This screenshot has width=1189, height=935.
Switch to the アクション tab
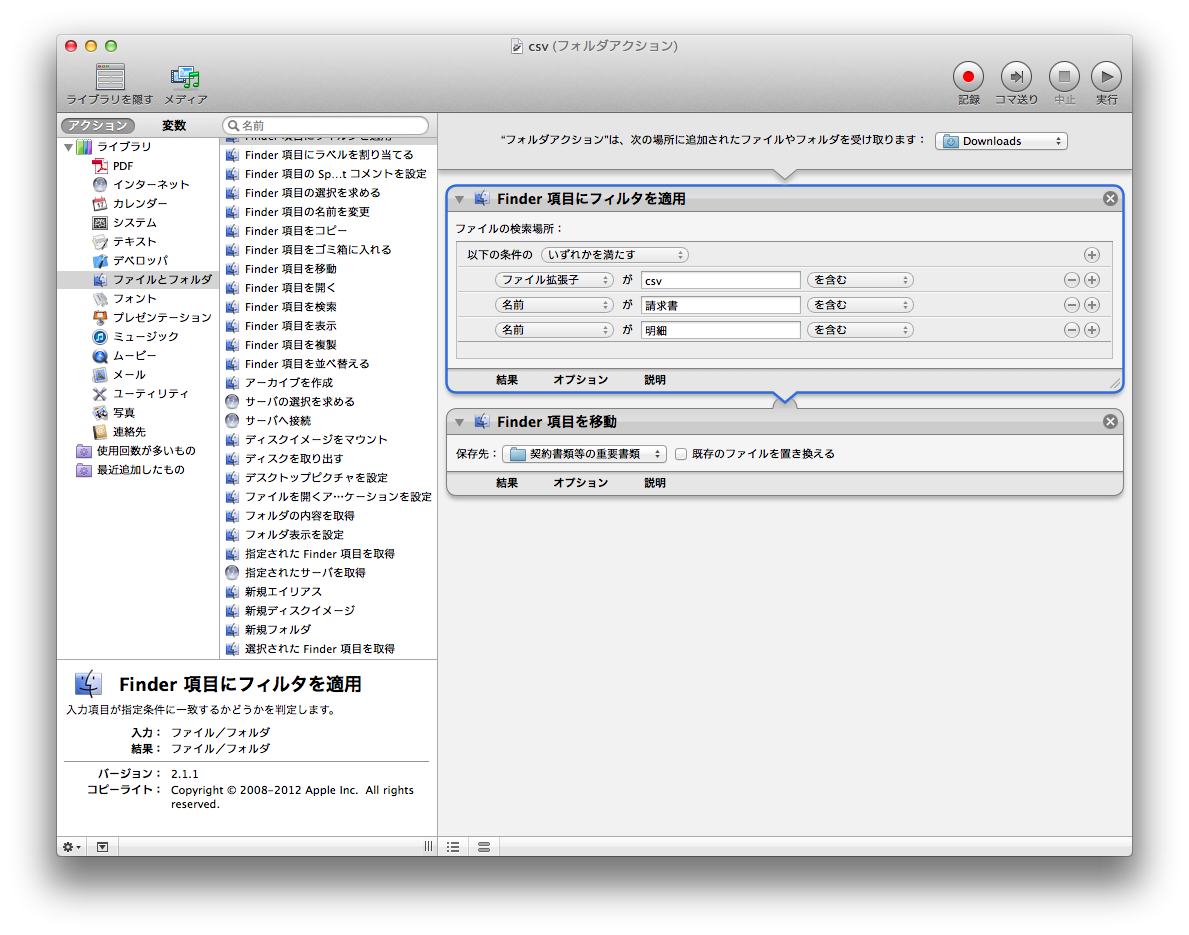coord(97,126)
